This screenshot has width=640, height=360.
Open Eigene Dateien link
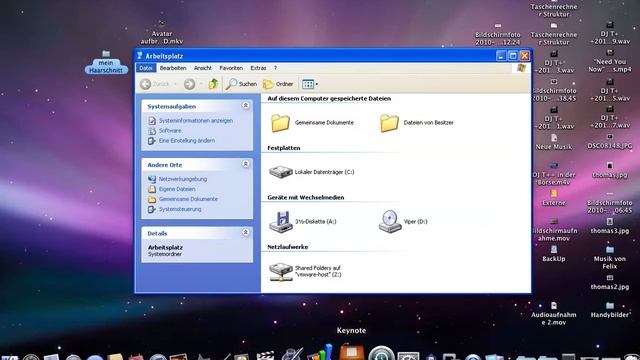(177, 189)
